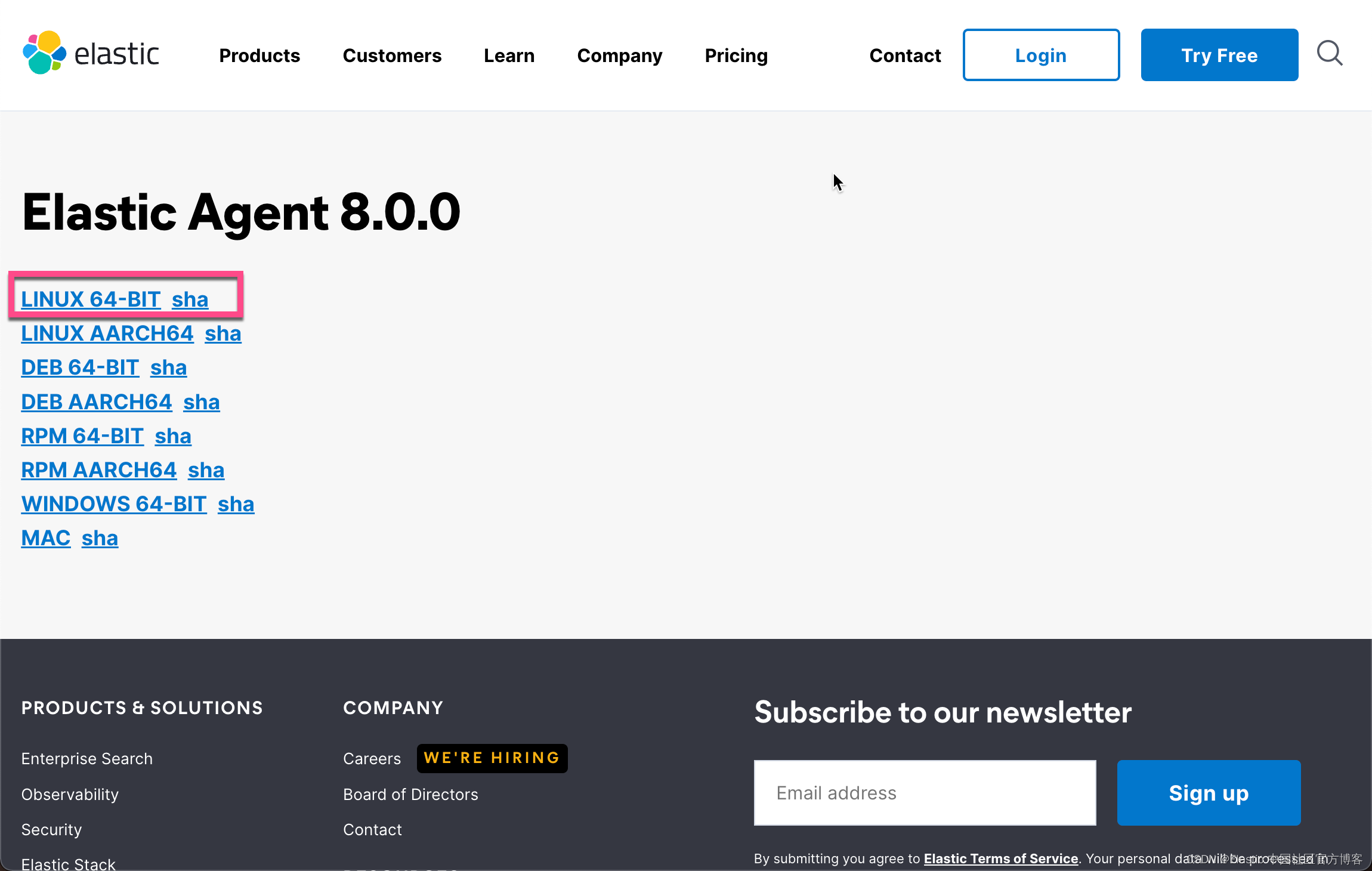Download the LINUX 64-BIT package
1372x871 pixels.
(x=91, y=299)
